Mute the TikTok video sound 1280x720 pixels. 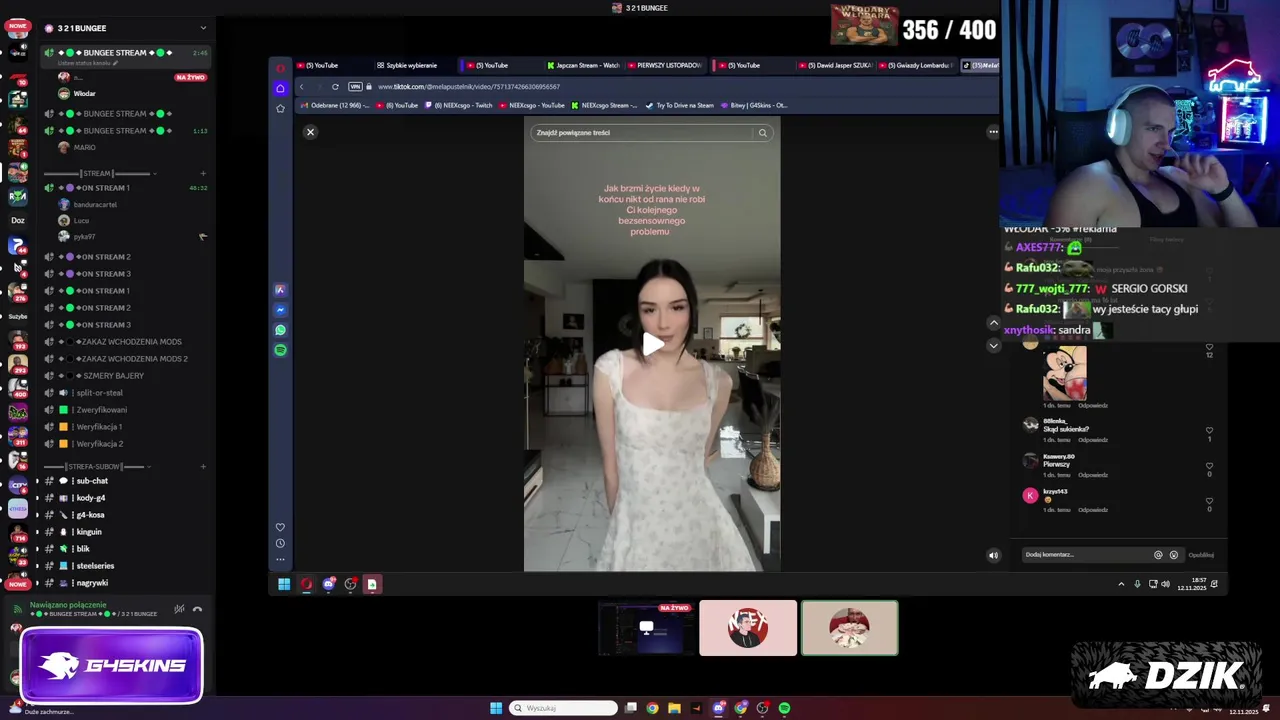click(993, 555)
